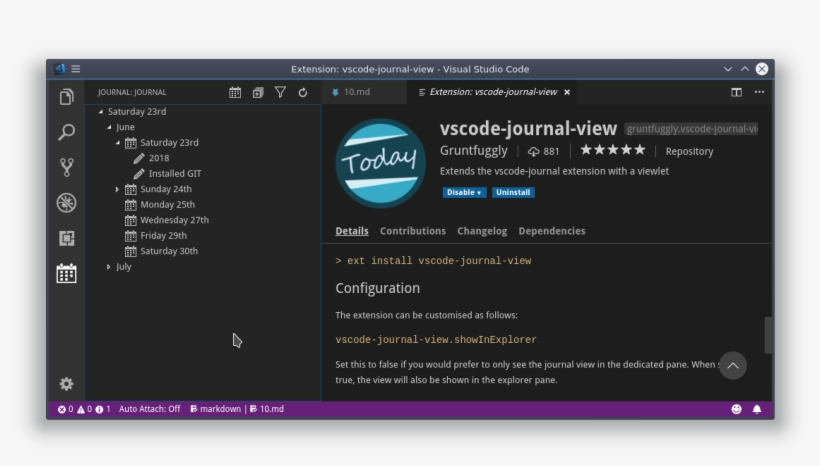Collapse the June month node
The width and height of the screenshot is (820, 466).
click(109, 127)
